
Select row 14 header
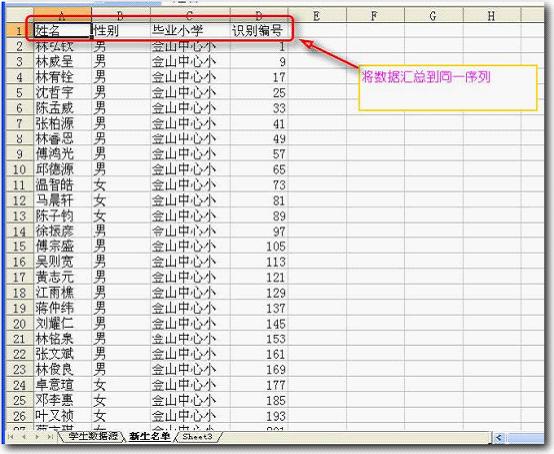tap(20, 231)
